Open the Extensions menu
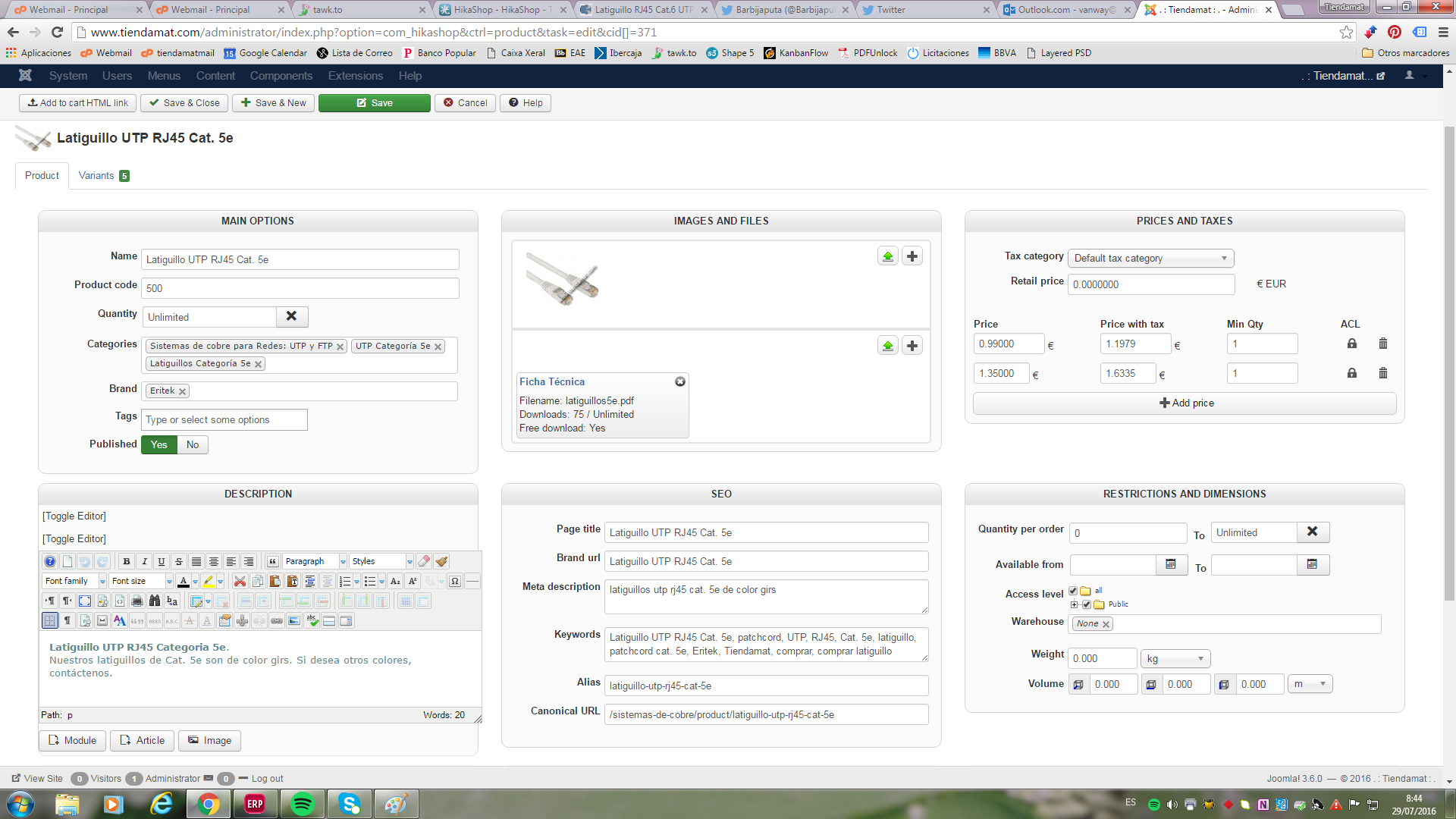 click(355, 76)
